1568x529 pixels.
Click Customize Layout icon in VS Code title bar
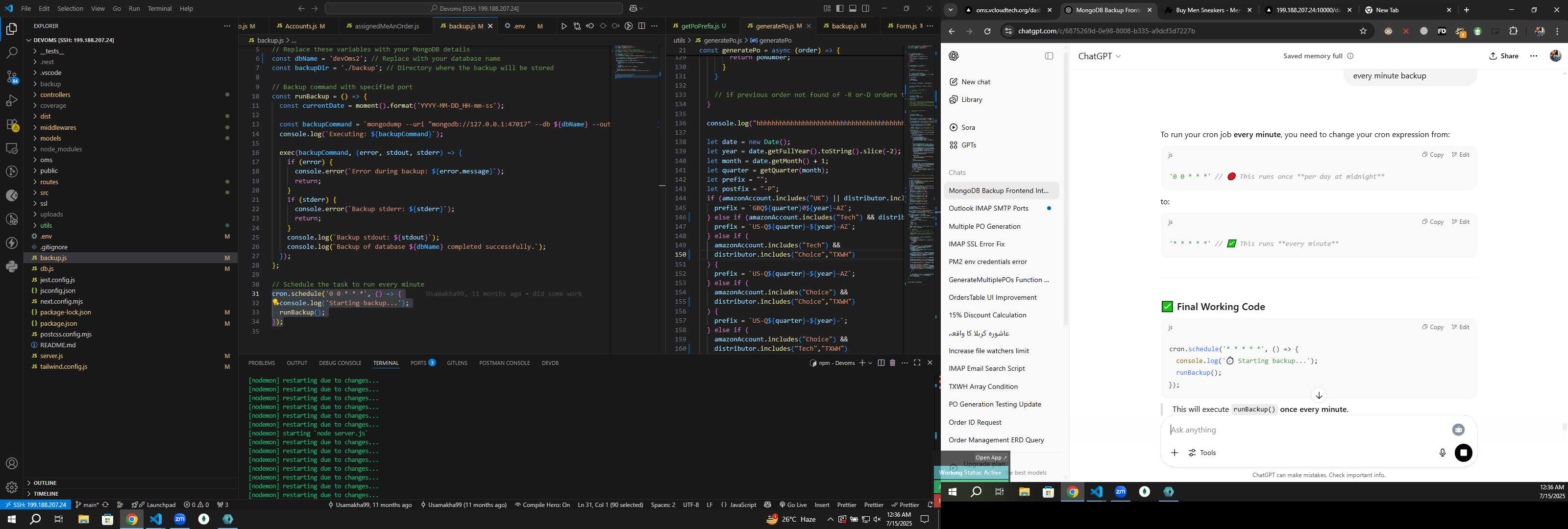827,8
